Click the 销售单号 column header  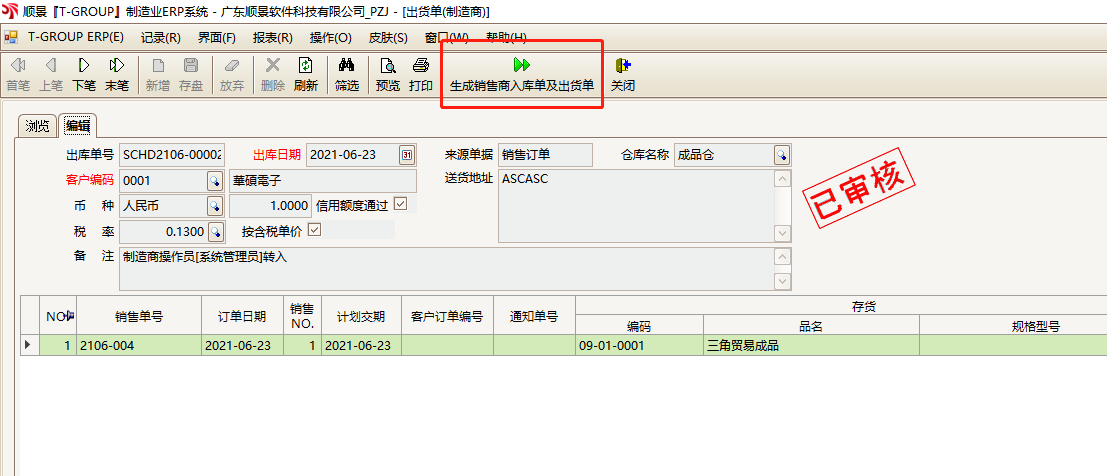pos(139,317)
